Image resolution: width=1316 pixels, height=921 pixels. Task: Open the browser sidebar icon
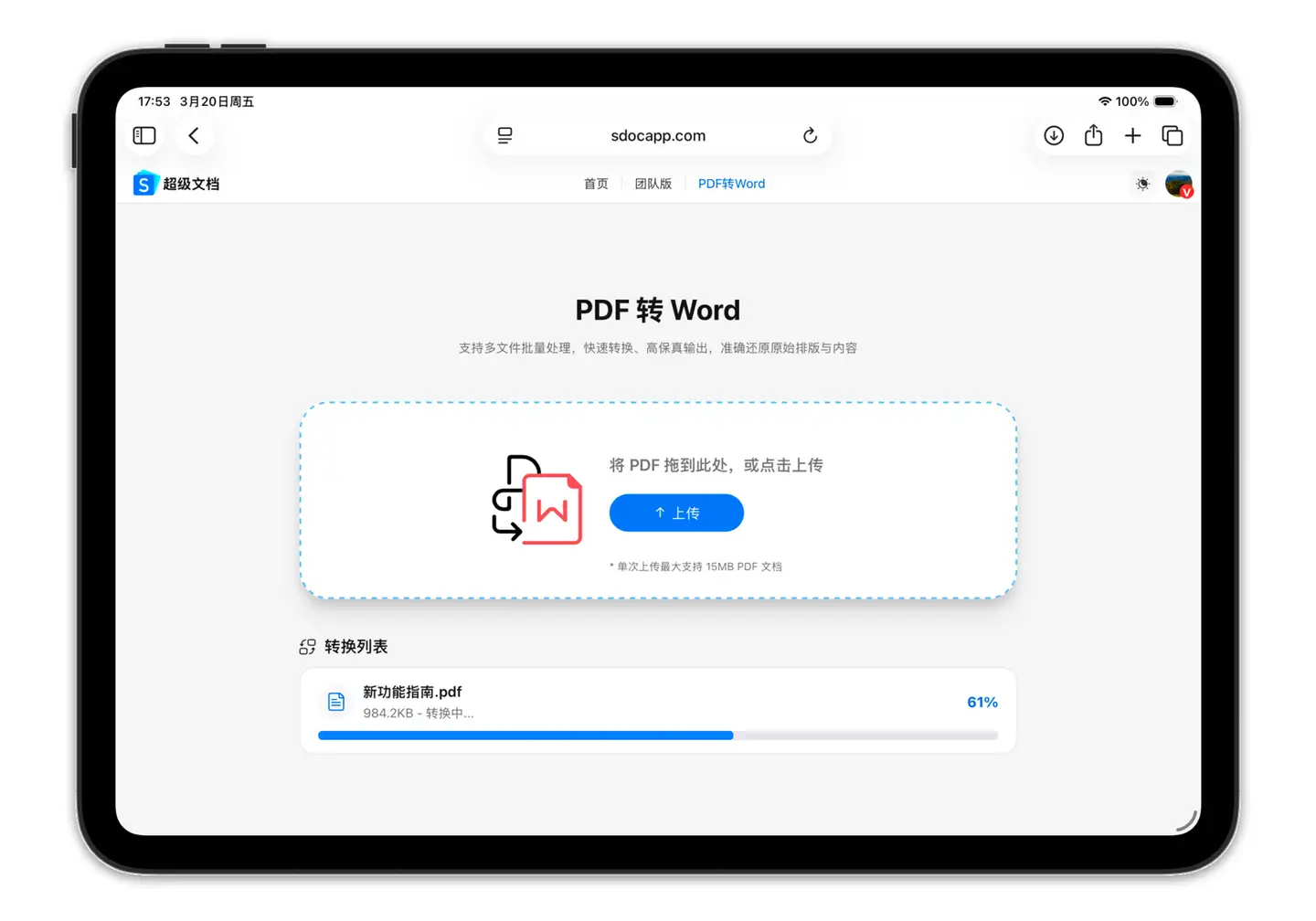click(143, 135)
